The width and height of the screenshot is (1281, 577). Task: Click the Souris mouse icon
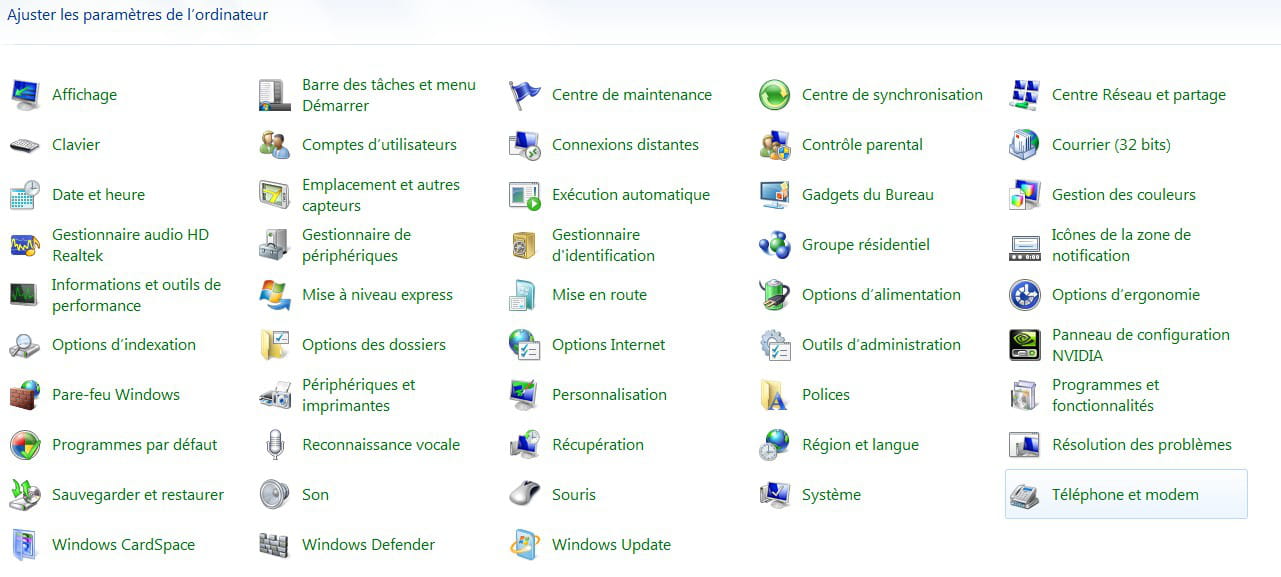525,495
